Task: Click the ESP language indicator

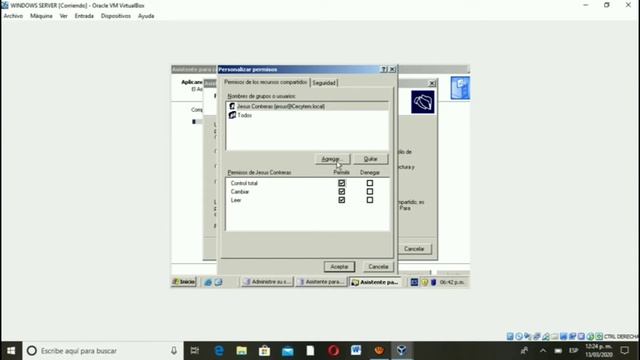Action: pos(573,351)
